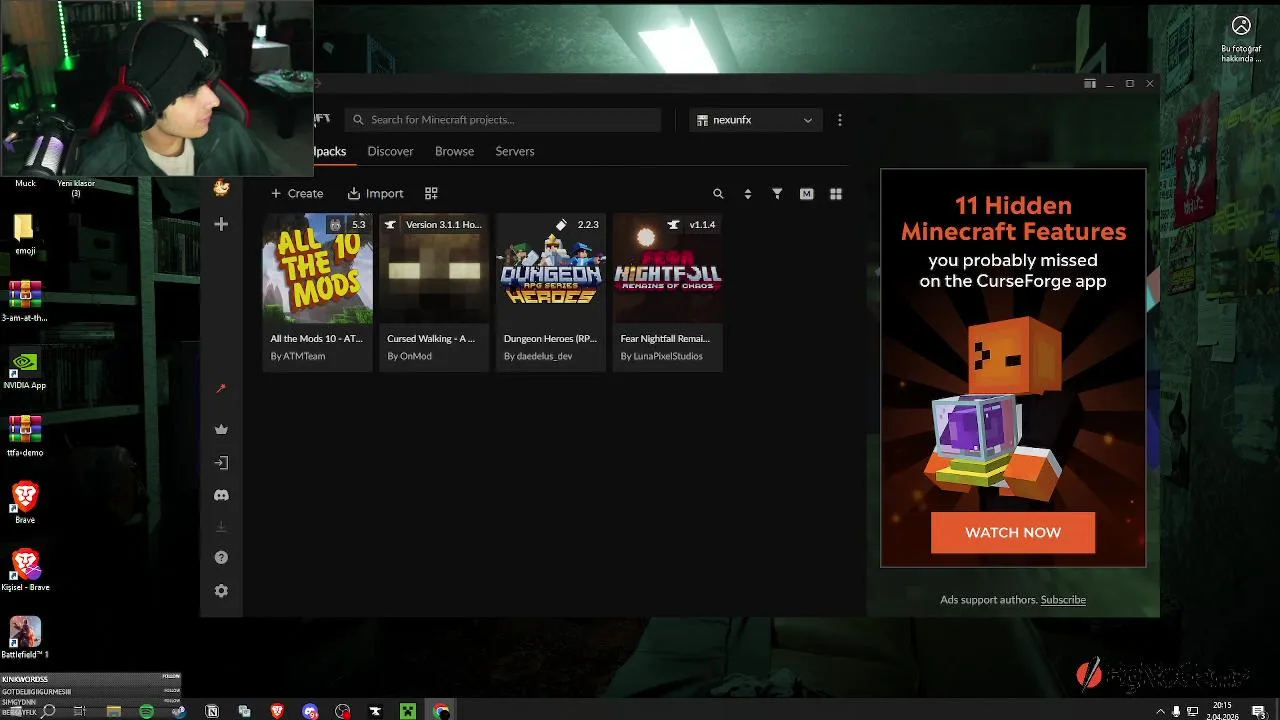Toggle the M badge icon in toolbar

(x=806, y=194)
